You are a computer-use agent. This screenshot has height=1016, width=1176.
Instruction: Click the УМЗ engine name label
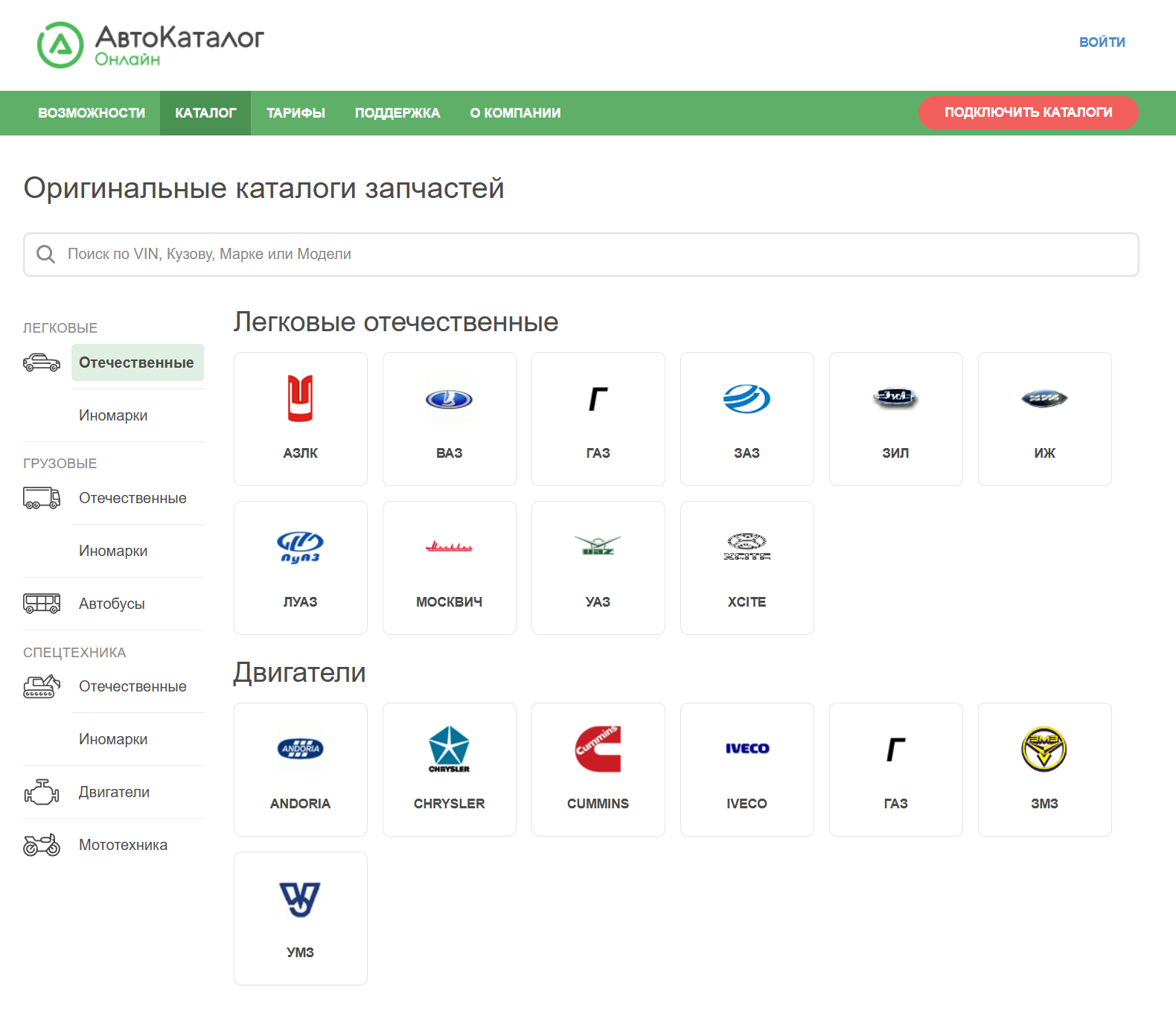(301, 953)
